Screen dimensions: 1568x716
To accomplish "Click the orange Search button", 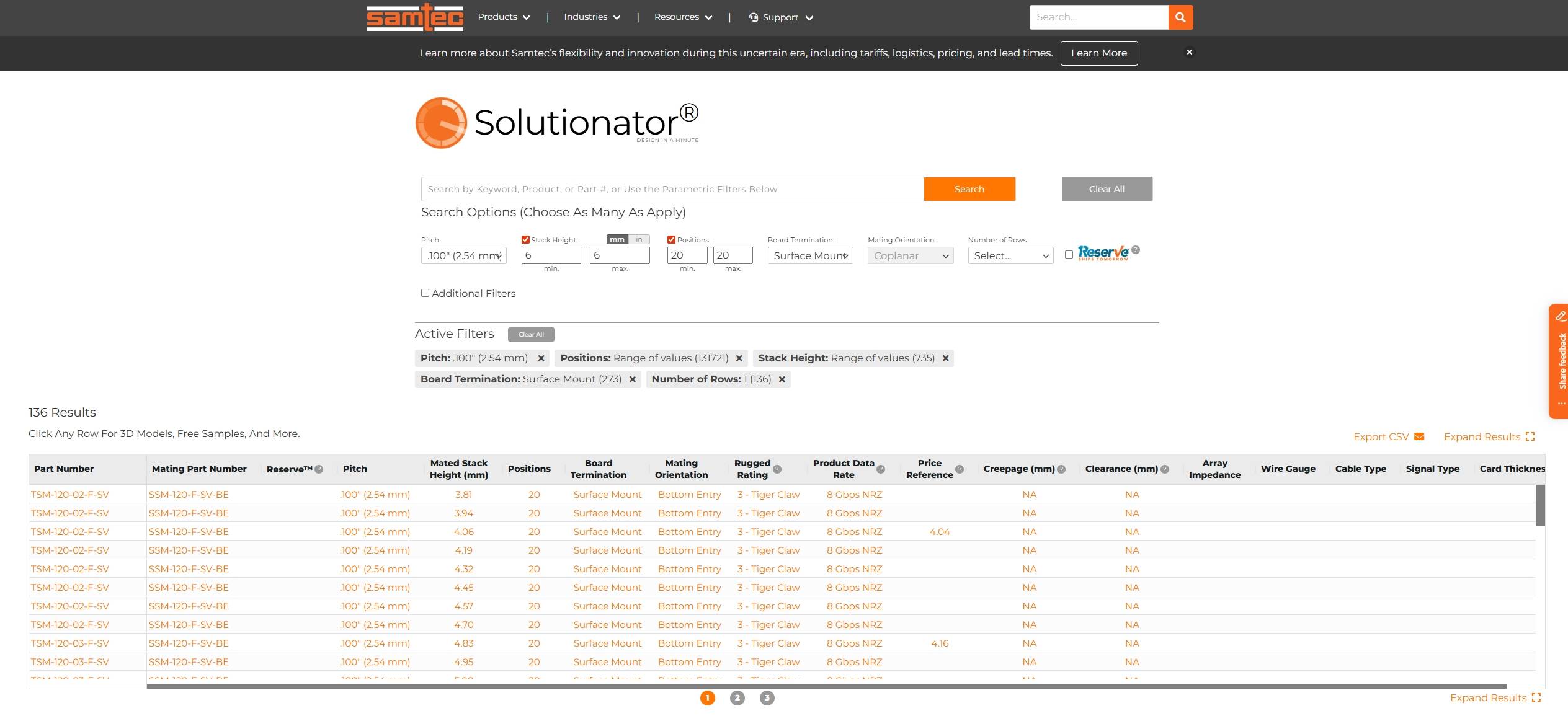I will point(969,189).
